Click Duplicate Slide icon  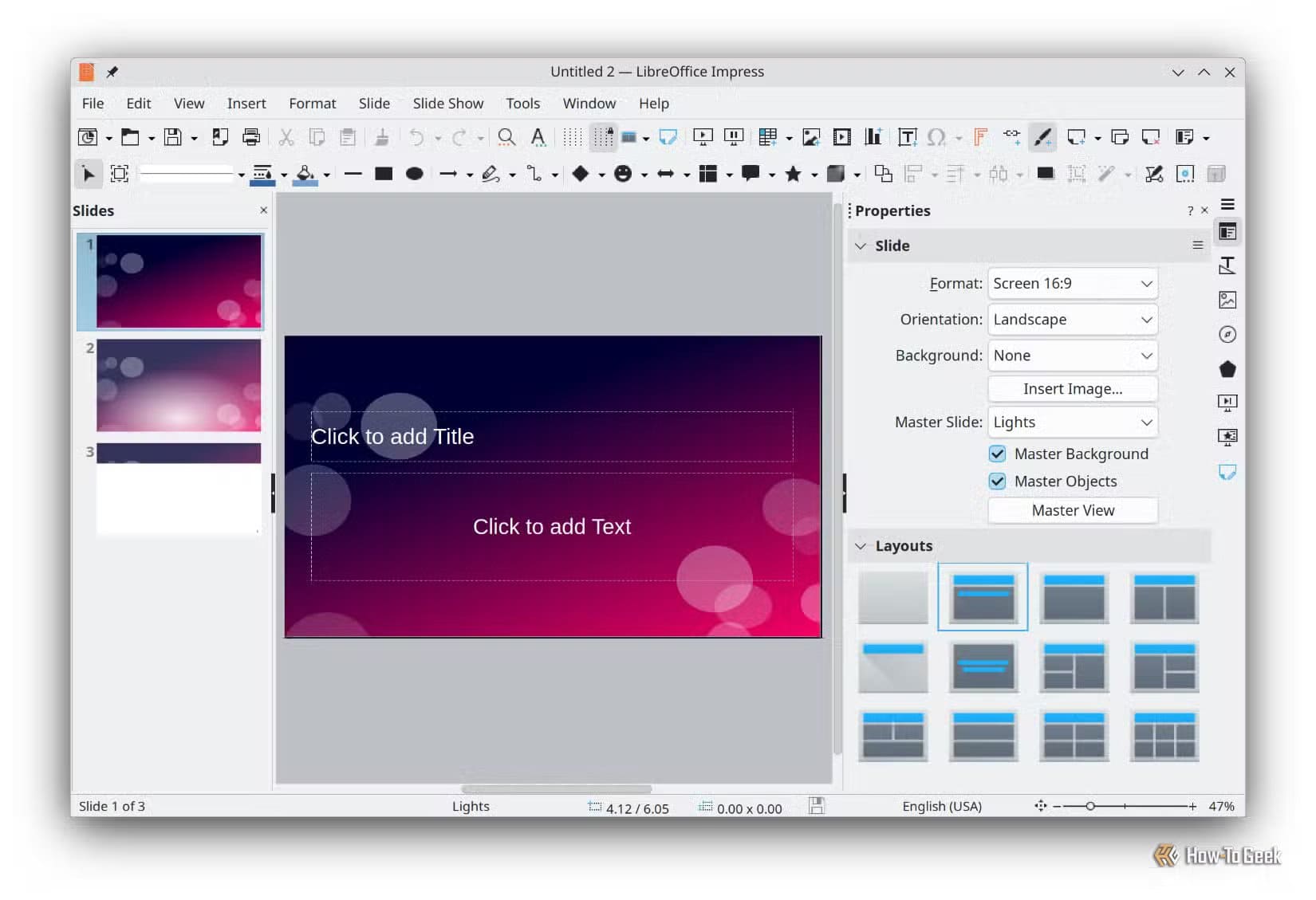click(1120, 137)
